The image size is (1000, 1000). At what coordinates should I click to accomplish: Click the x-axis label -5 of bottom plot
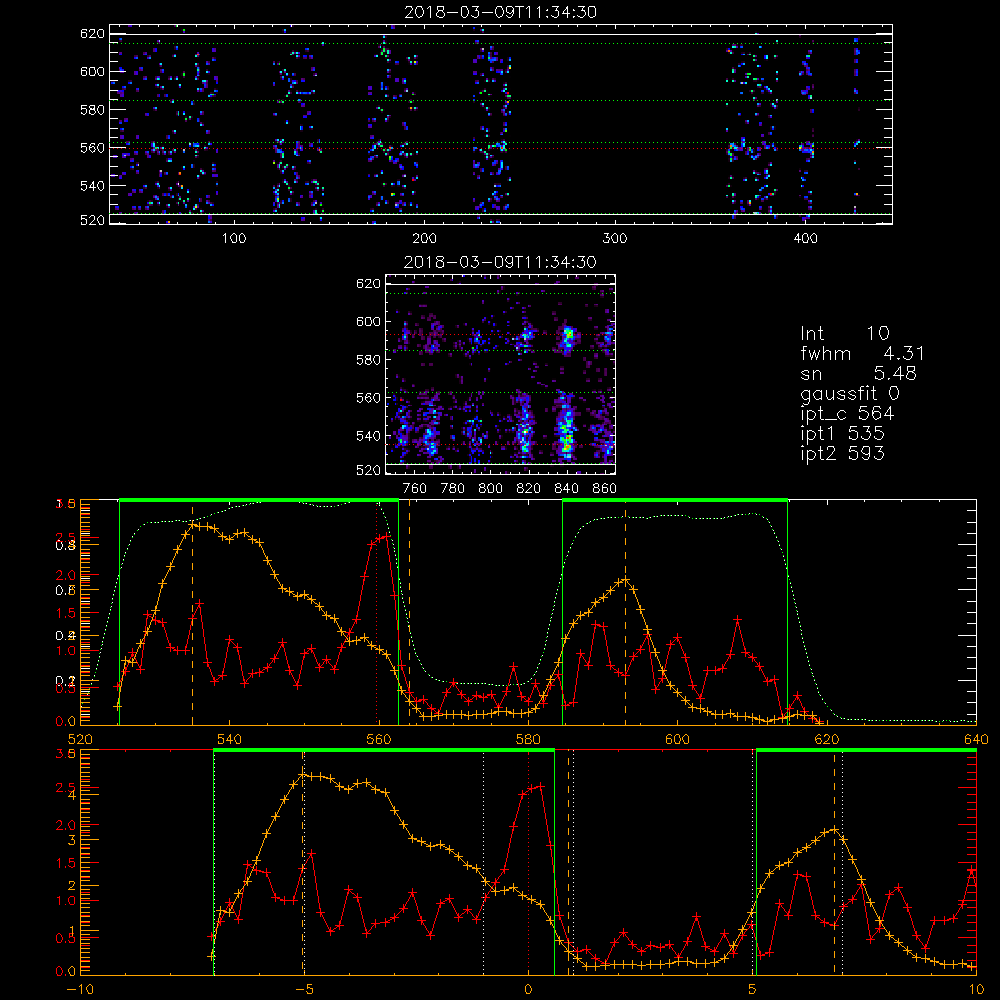point(304,990)
